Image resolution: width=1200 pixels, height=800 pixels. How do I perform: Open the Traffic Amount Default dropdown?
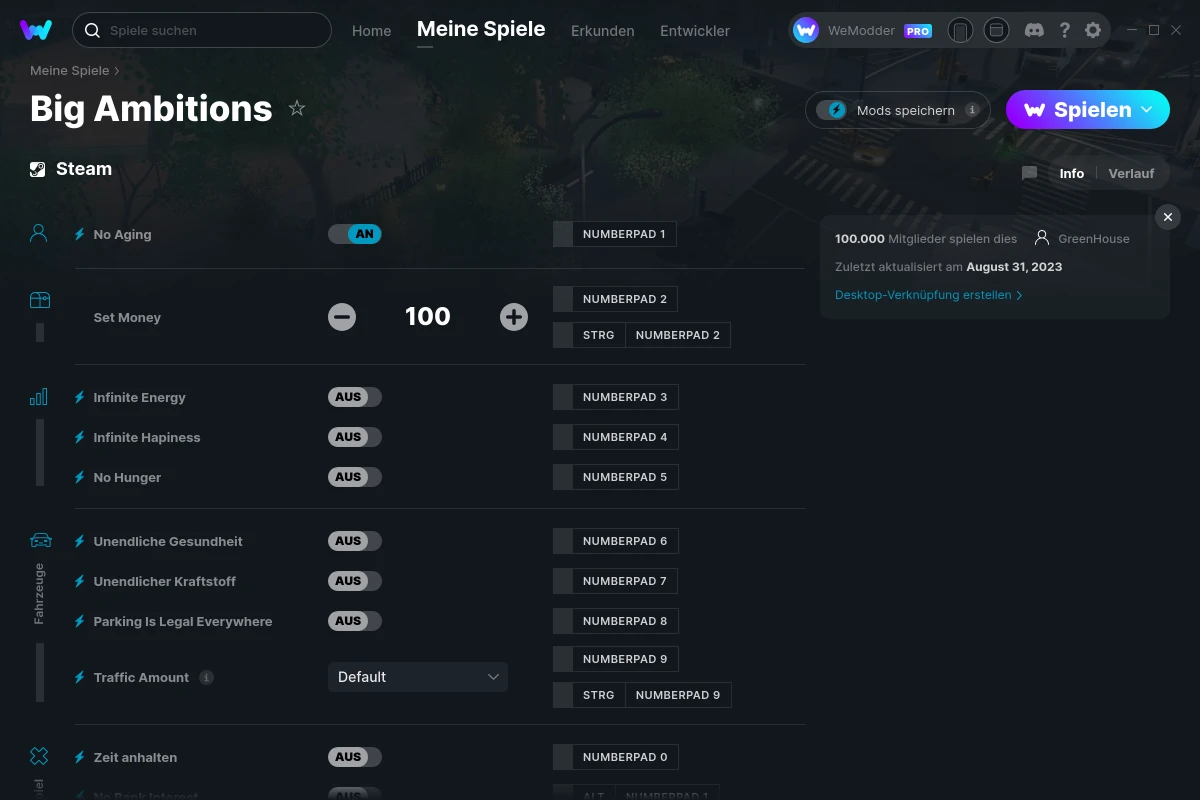418,677
